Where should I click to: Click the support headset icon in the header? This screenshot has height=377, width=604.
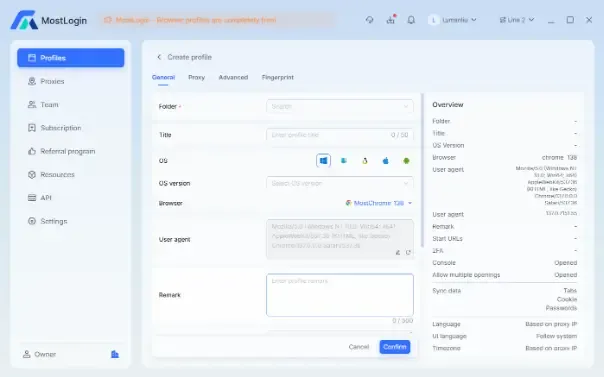point(369,20)
